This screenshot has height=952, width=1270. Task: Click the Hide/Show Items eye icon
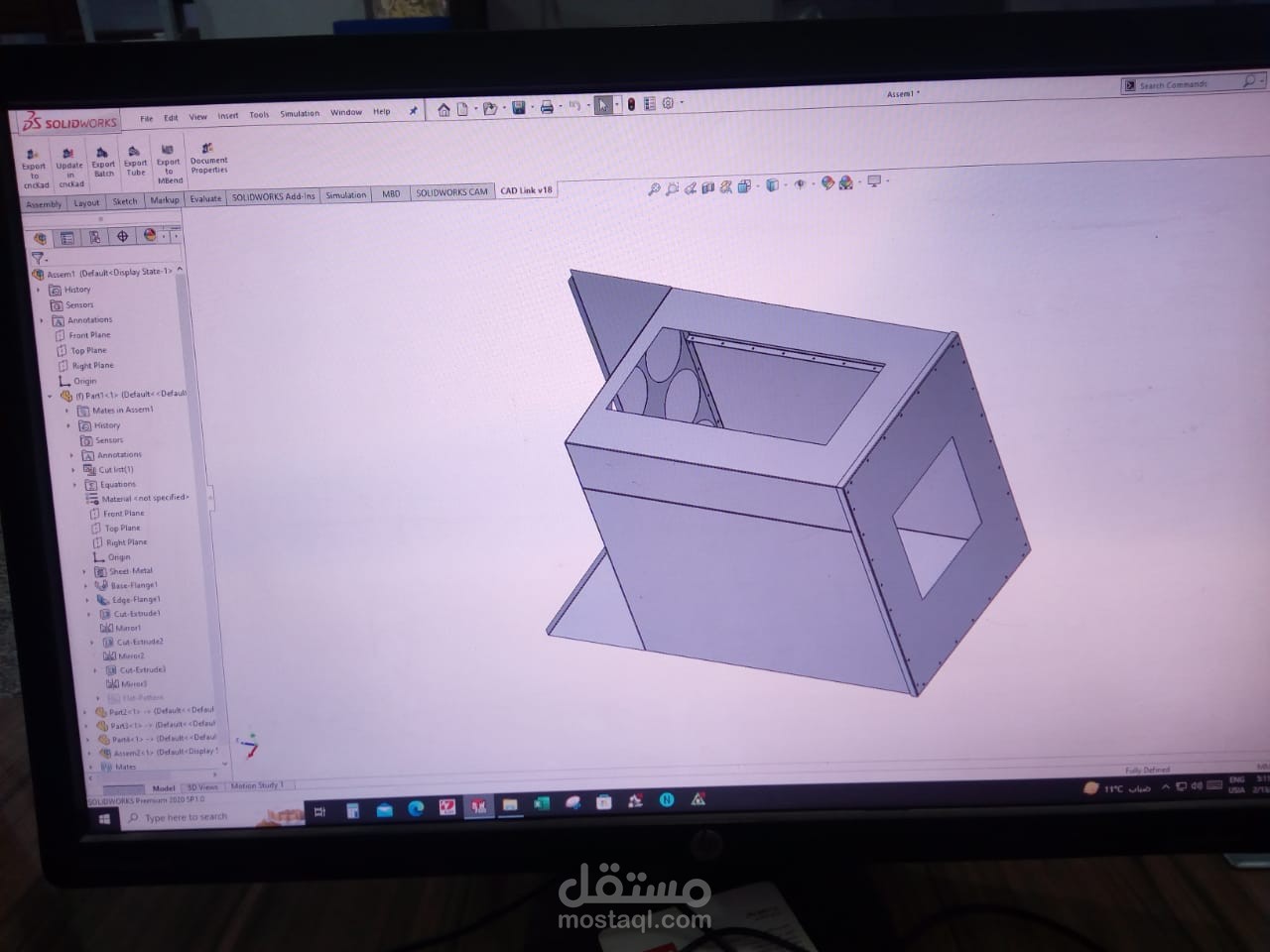[x=800, y=183]
